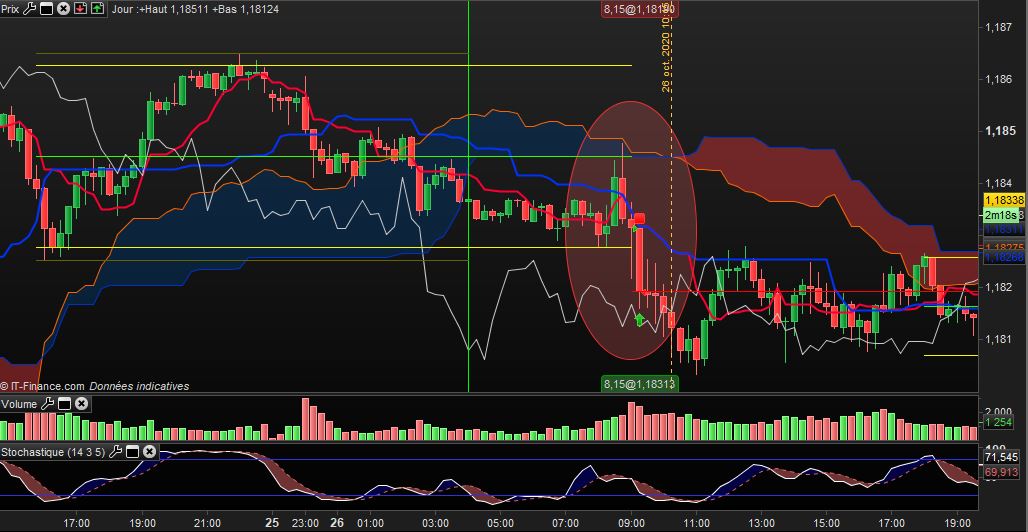Remove the Stochastique indicator panel
The height and width of the screenshot is (532, 1028).
(149, 452)
